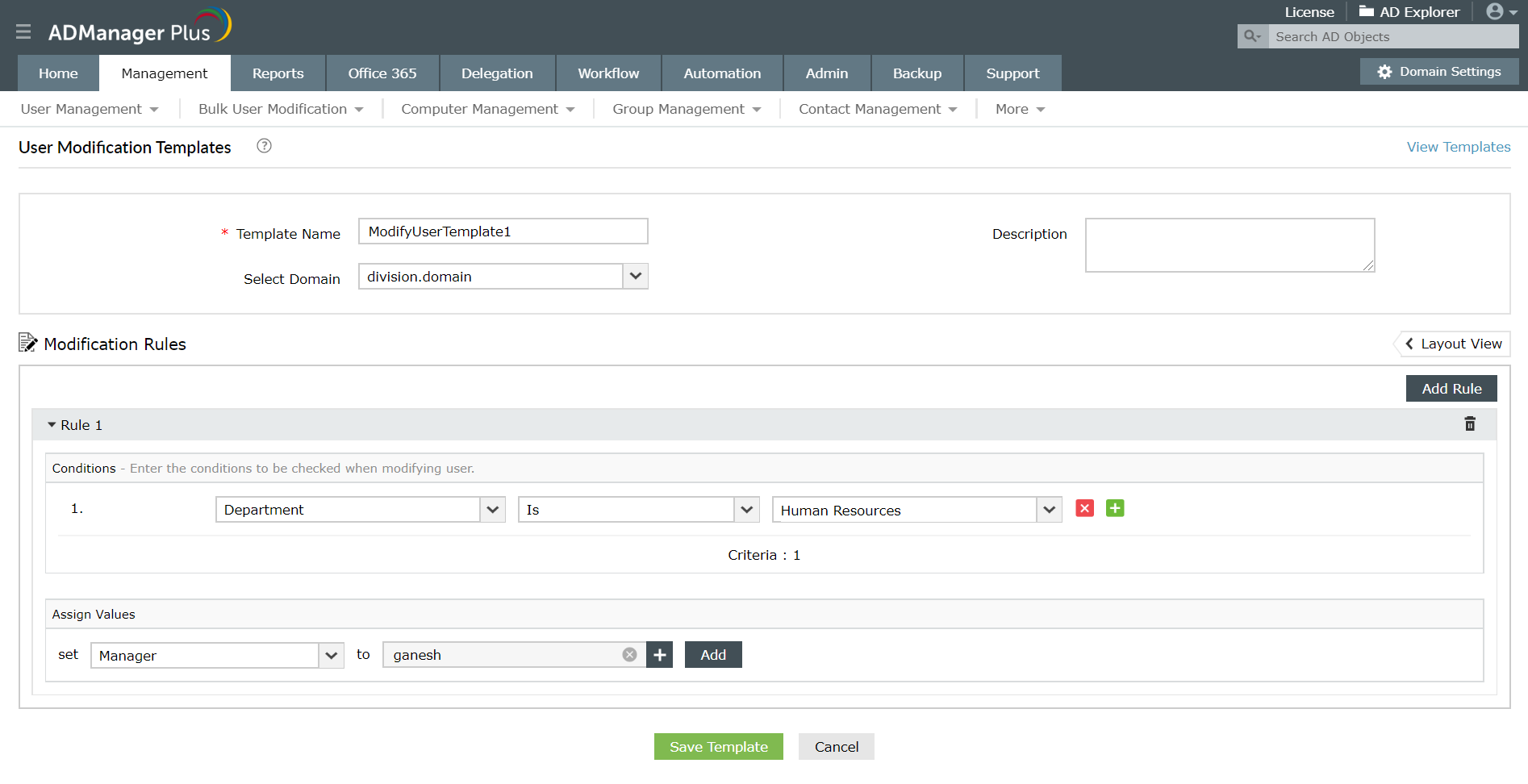This screenshot has width=1528, height=784.
Task: Focus the Template Name field
Action: tap(503, 231)
